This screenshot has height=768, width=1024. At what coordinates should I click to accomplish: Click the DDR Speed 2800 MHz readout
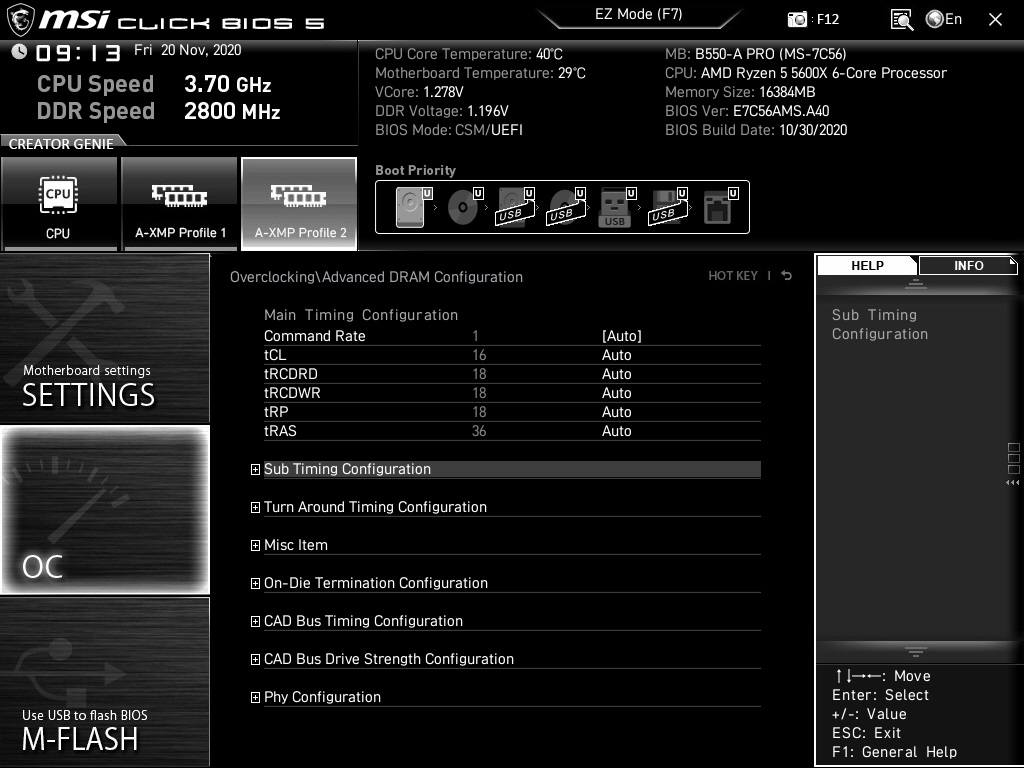coord(159,111)
